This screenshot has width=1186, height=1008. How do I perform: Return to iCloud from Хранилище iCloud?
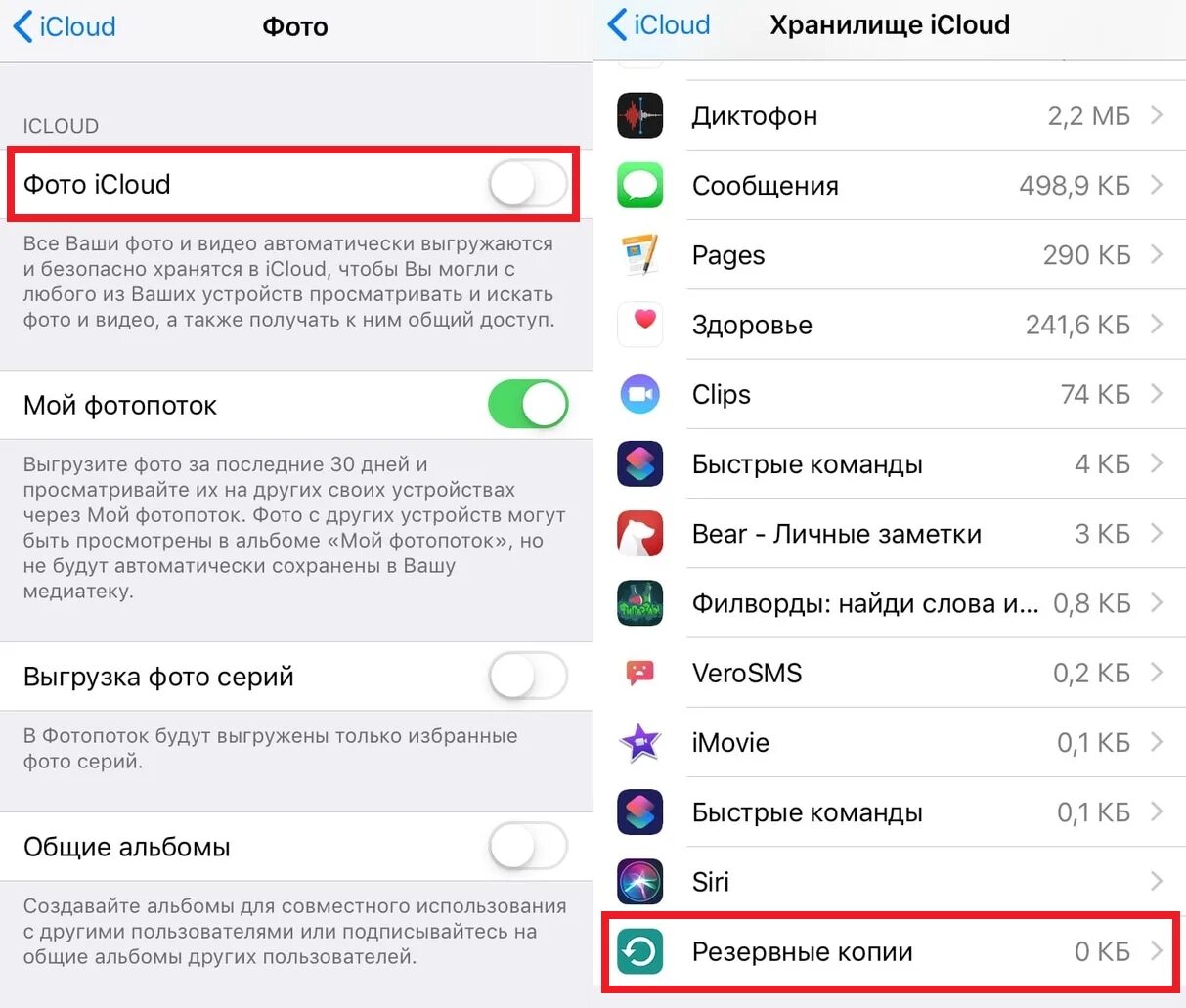pyautogui.click(x=659, y=24)
